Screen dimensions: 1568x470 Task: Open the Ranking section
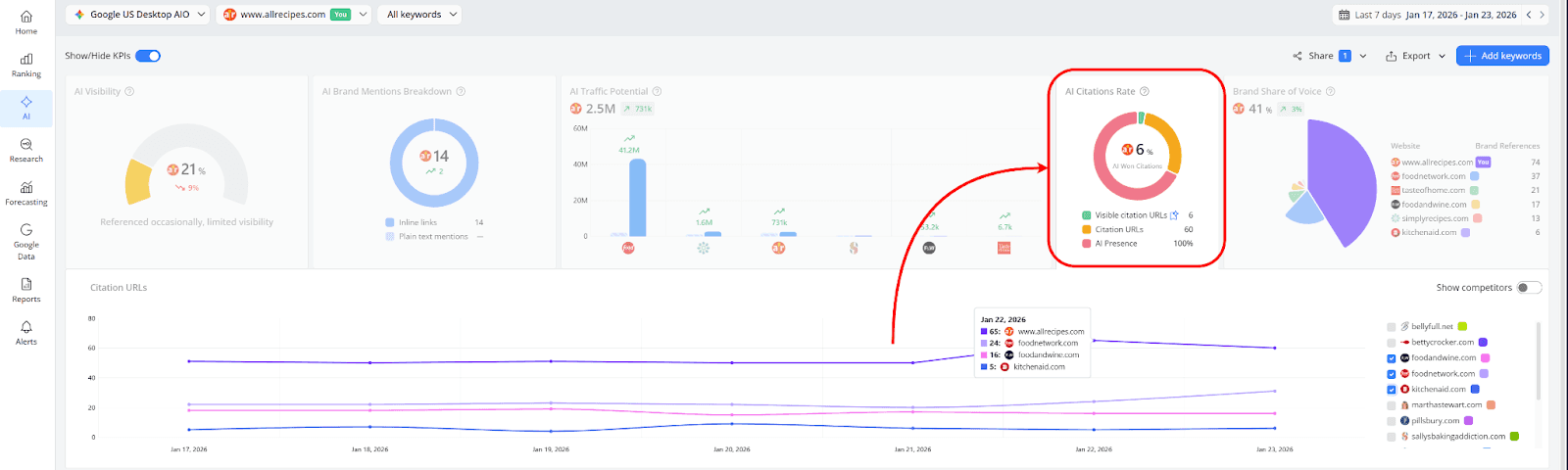pos(26,65)
